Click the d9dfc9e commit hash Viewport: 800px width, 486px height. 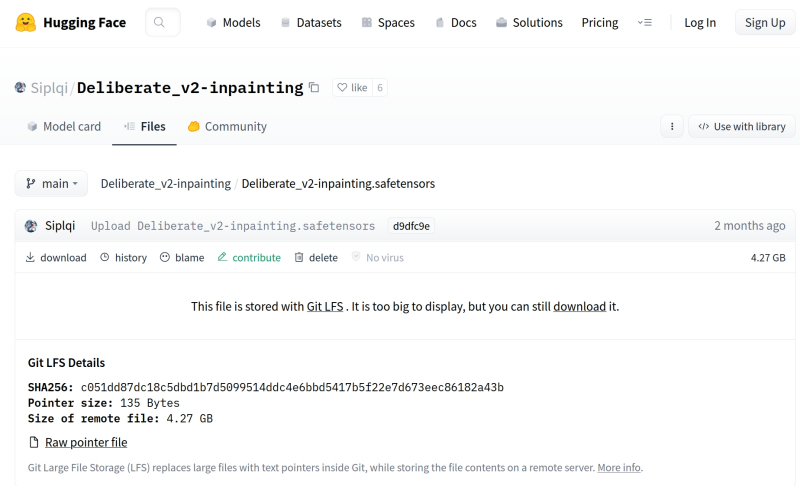411,226
